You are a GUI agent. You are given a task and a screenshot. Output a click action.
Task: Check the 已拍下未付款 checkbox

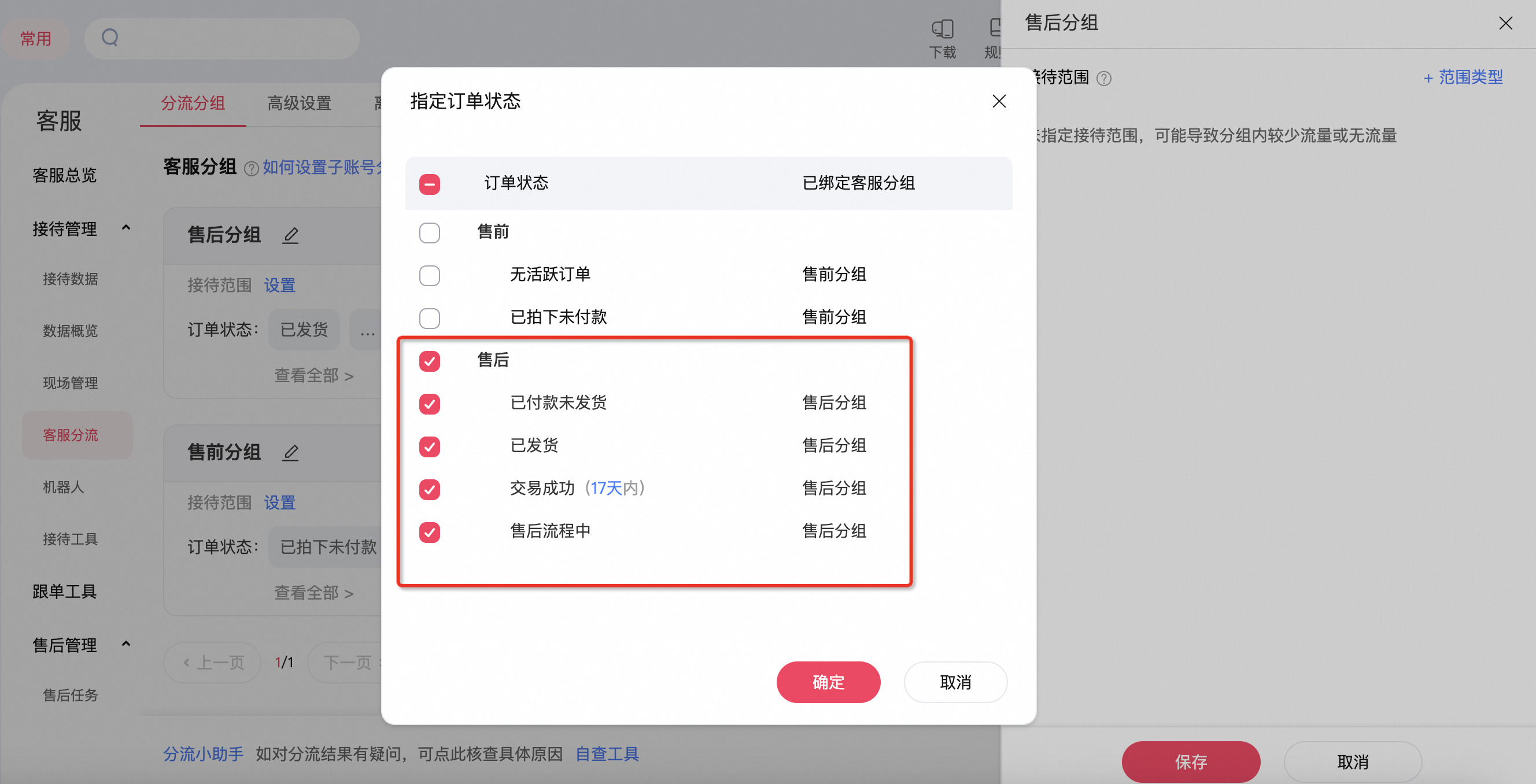429,319
